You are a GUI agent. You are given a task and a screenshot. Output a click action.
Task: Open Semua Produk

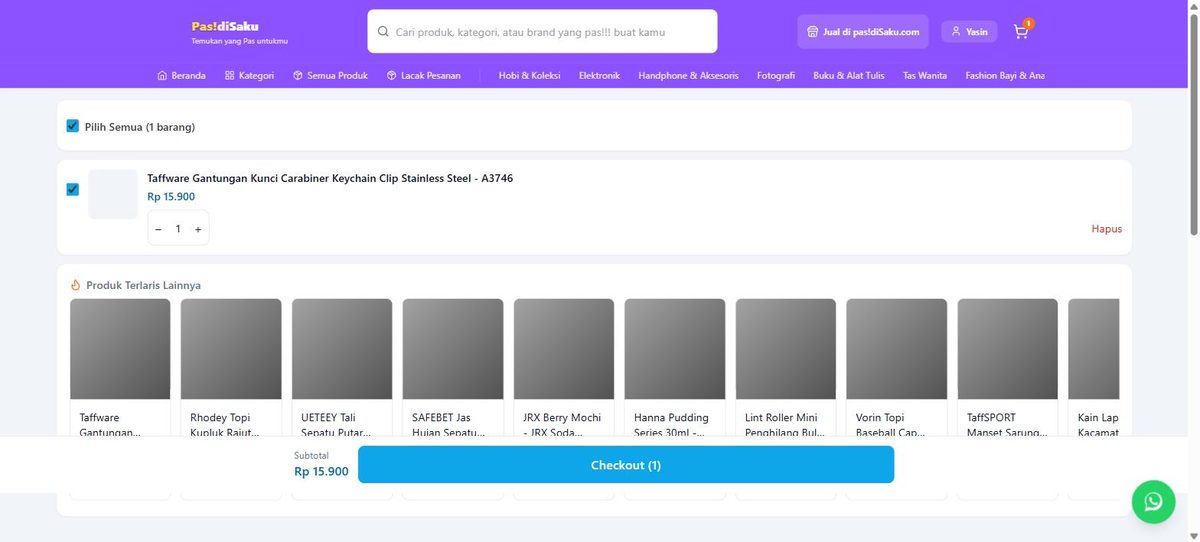coord(330,75)
